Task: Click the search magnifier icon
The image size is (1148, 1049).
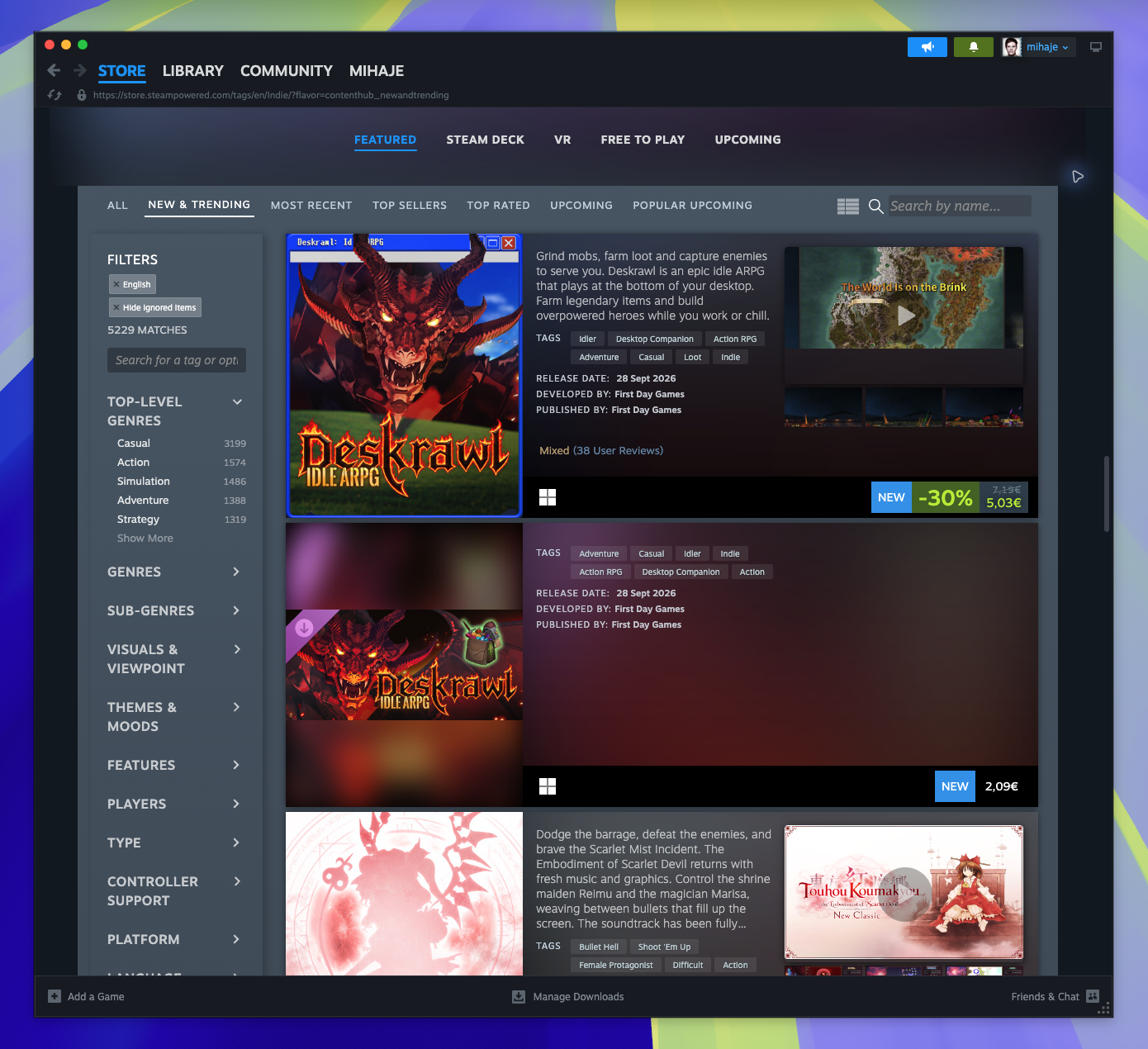Action: tap(876, 206)
